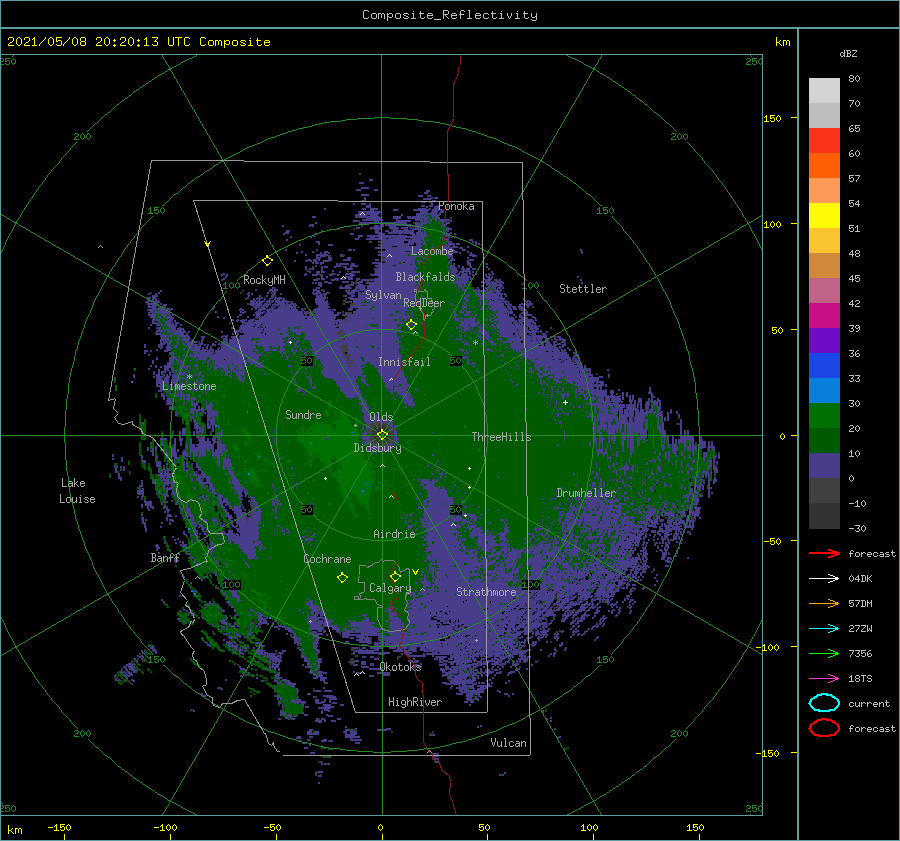The height and width of the screenshot is (841, 900).
Task: Click the Okotoks label
Action: [400, 666]
